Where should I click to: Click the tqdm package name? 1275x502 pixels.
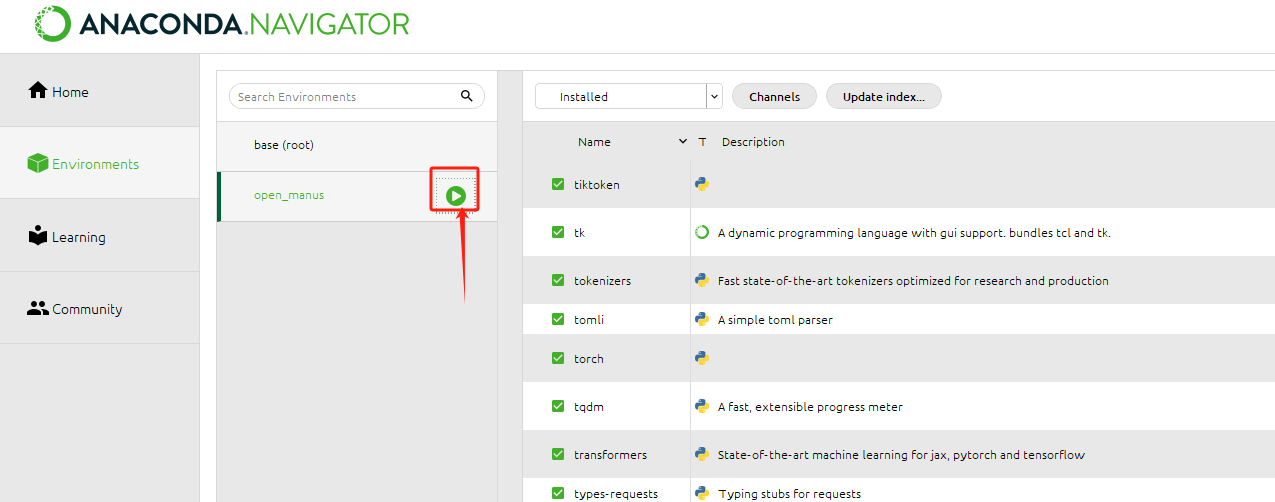(588, 407)
